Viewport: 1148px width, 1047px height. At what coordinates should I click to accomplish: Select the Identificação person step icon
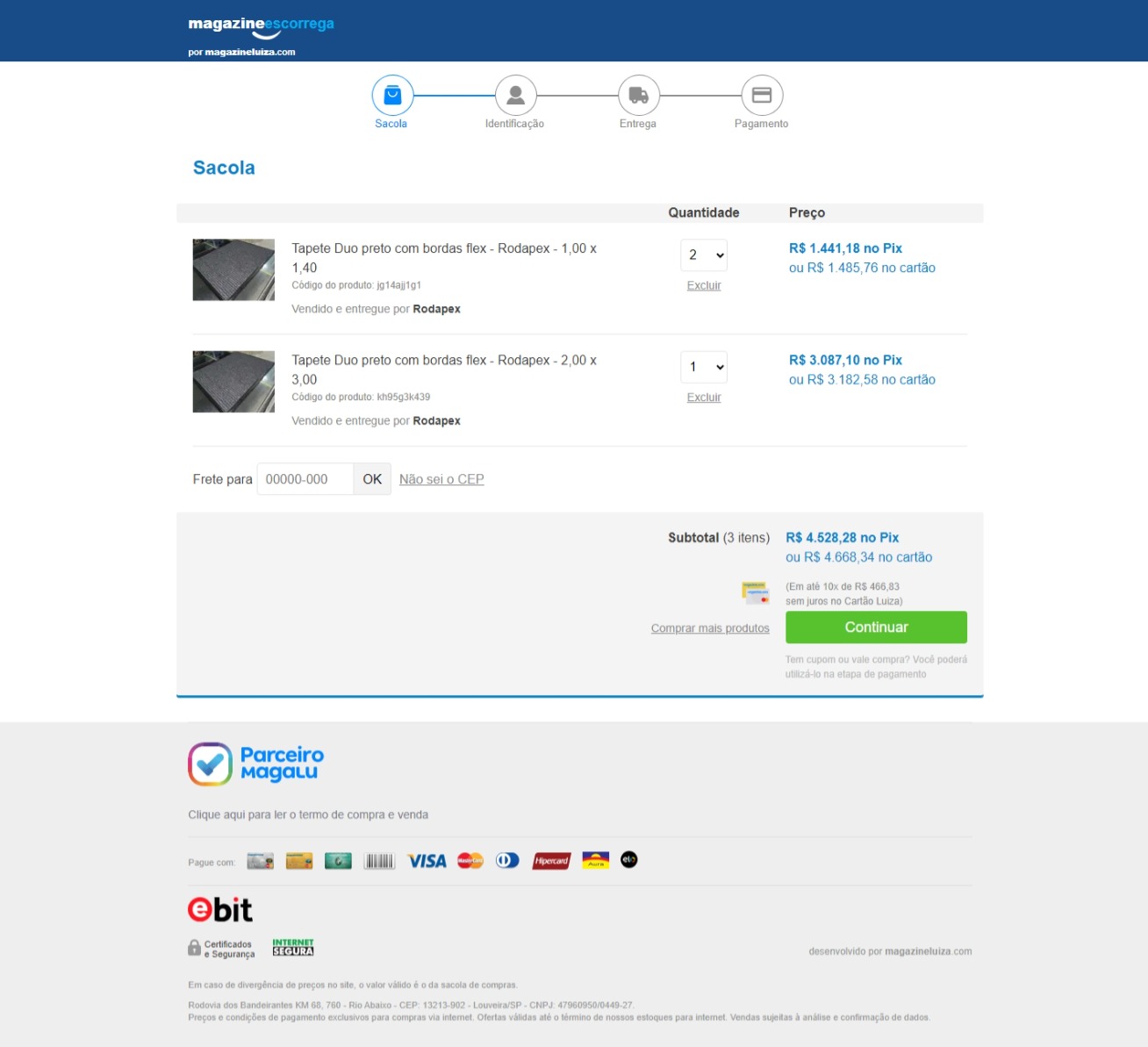click(516, 96)
